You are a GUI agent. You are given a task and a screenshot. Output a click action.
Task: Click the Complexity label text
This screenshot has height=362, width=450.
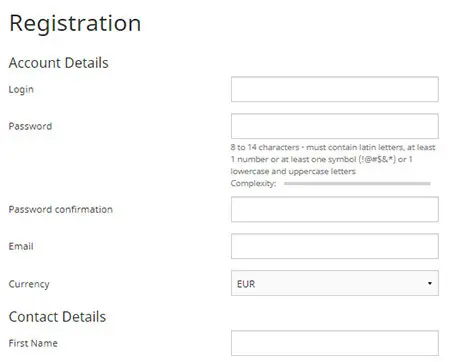pyautogui.click(x=253, y=183)
